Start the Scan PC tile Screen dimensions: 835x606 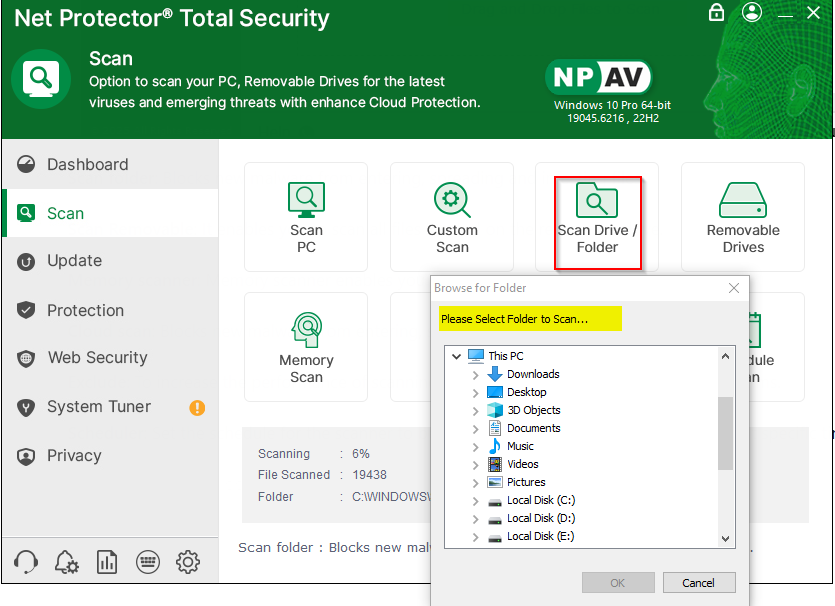306,217
